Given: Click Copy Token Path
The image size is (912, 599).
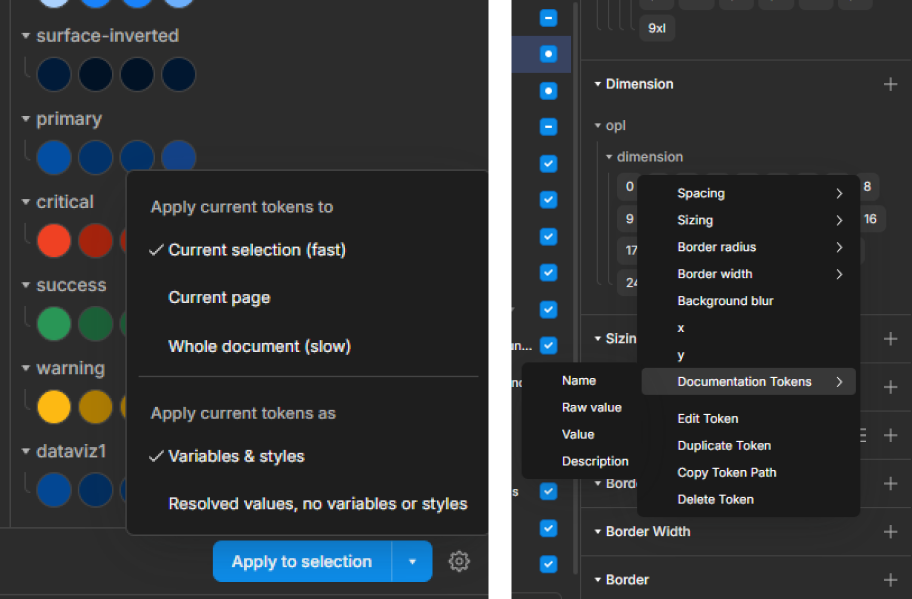Looking at the screenshot, I should pos(727,472).
